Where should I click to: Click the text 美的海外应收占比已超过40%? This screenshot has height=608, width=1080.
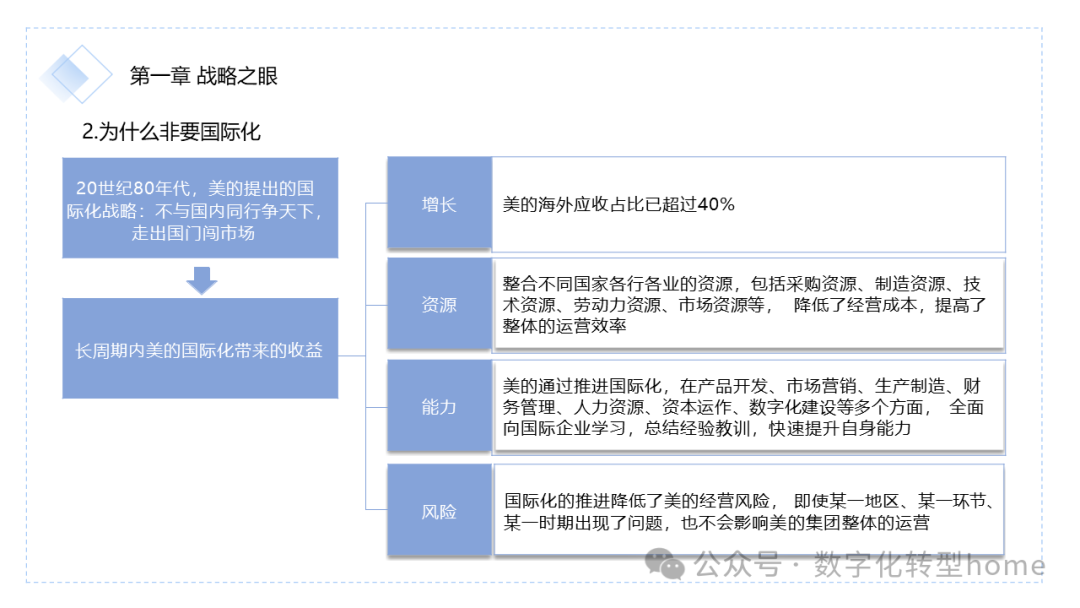coord(619,205)
